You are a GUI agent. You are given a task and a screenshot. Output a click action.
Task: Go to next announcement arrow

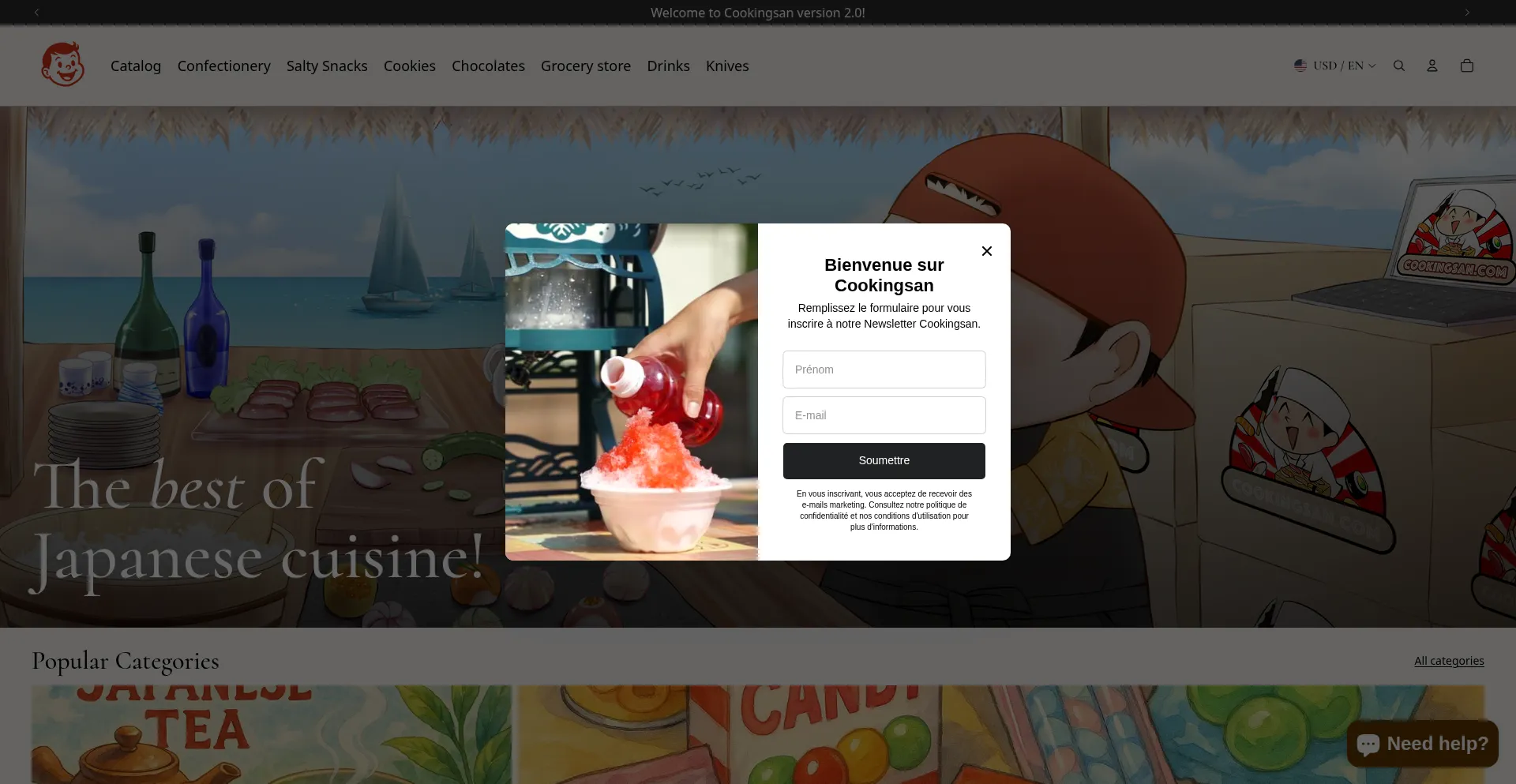click(1467, 13)
